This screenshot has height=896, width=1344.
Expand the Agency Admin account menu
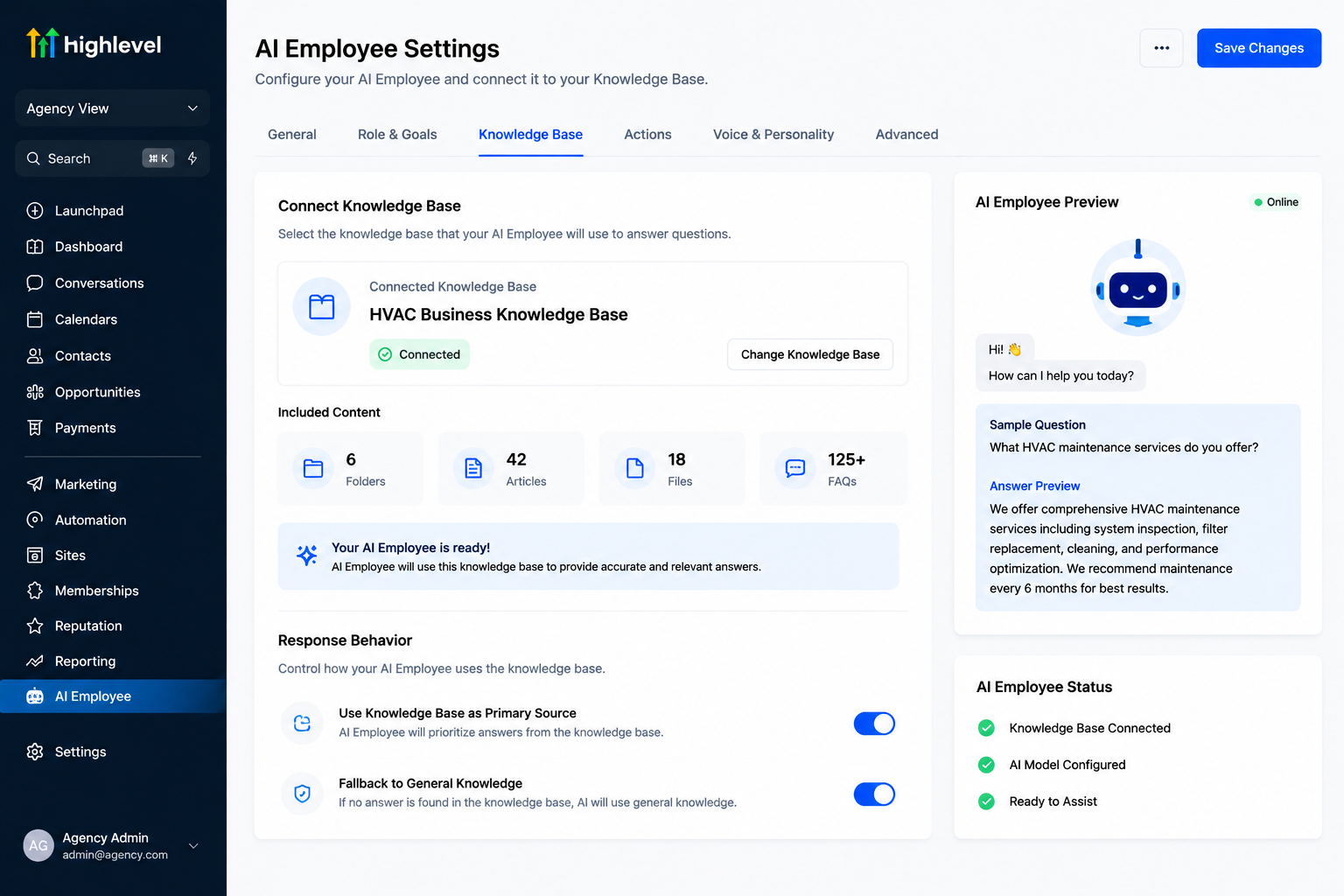pos(193,845)
